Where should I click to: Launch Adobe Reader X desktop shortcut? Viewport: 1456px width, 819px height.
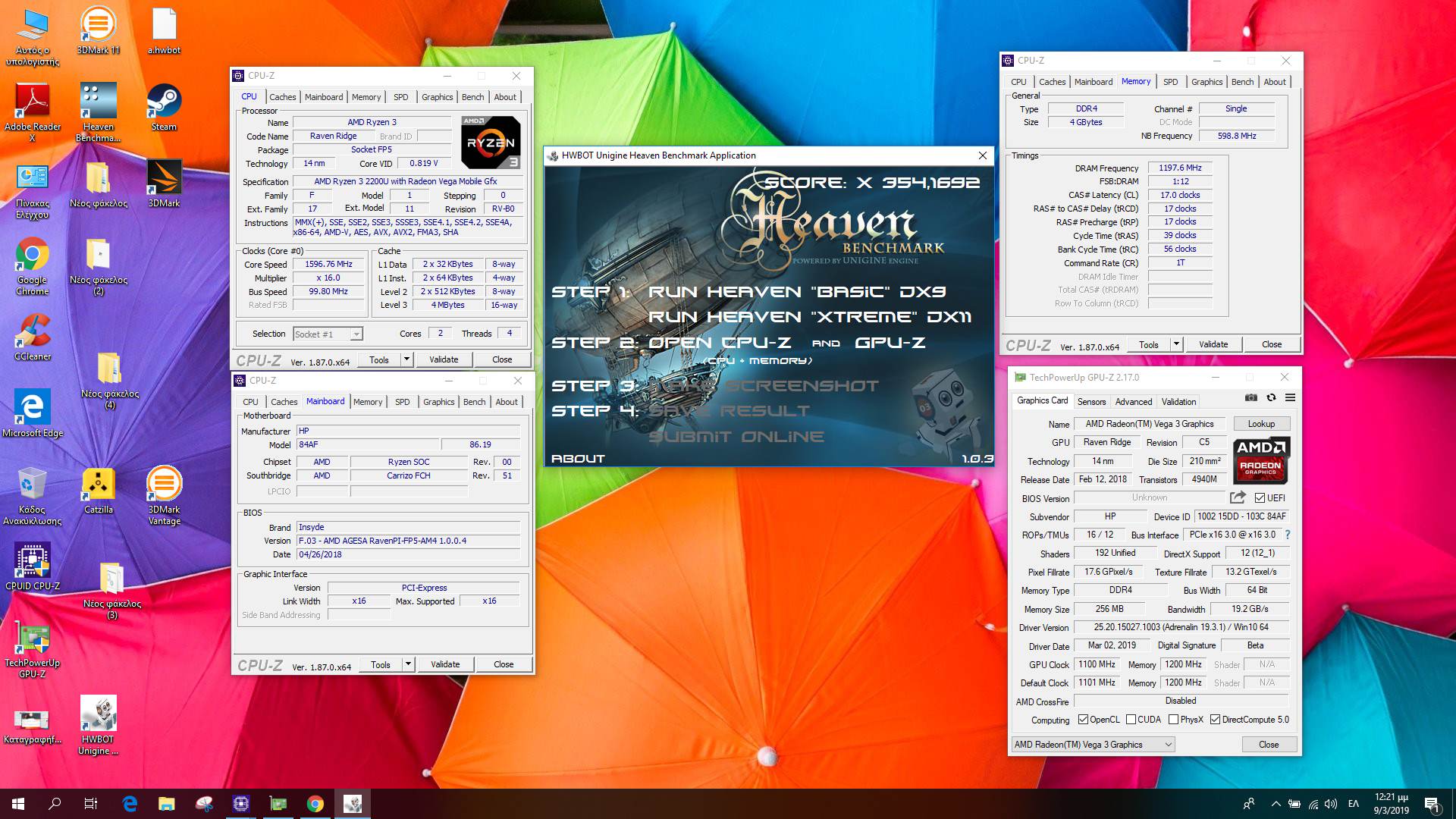[x=32, y=112]
